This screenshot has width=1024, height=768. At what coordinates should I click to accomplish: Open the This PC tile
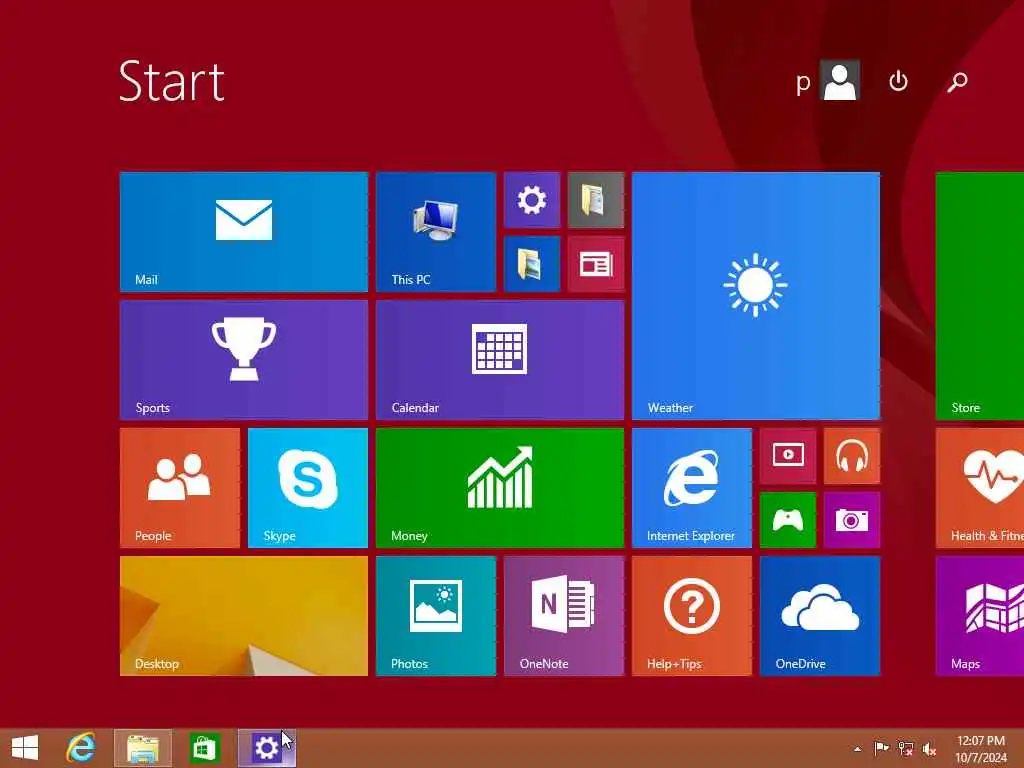tap(436, 232)
